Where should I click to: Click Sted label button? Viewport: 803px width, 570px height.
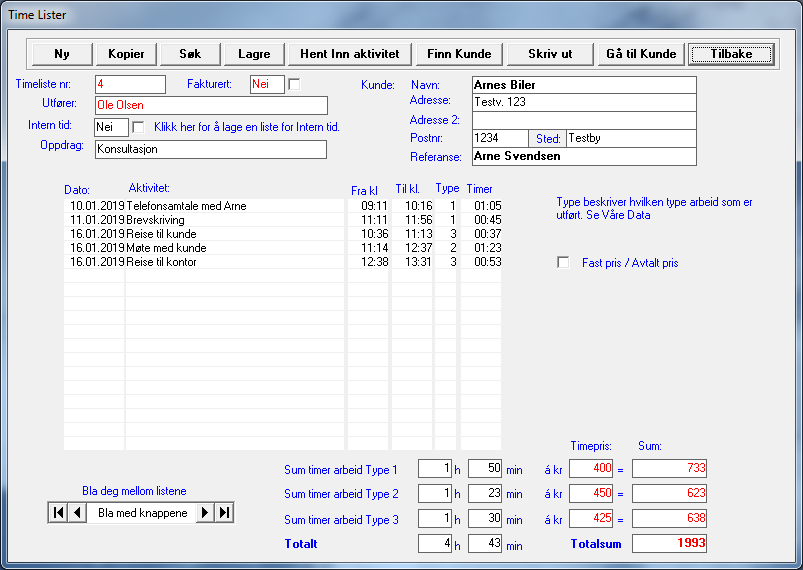click(547, 139)
